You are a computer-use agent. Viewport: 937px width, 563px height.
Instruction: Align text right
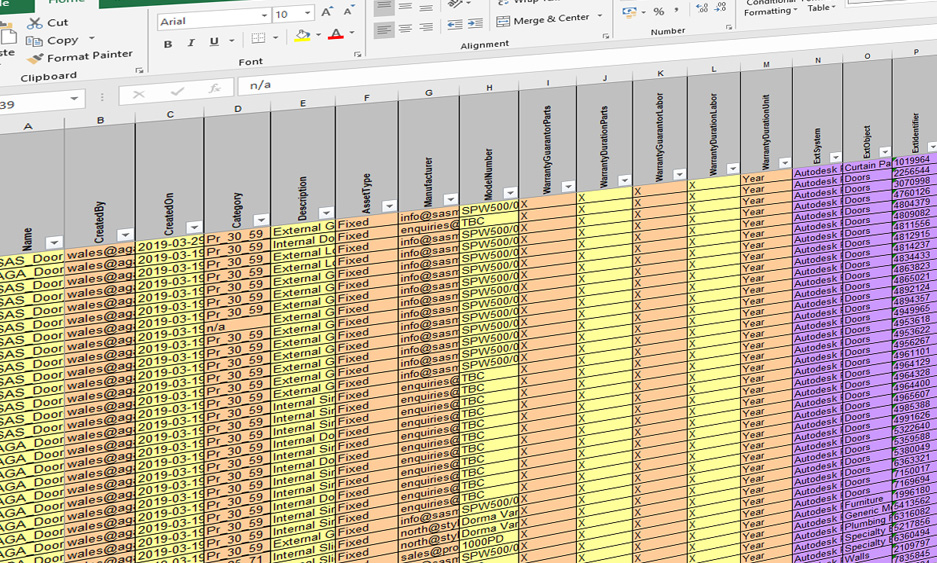point(426,27)
